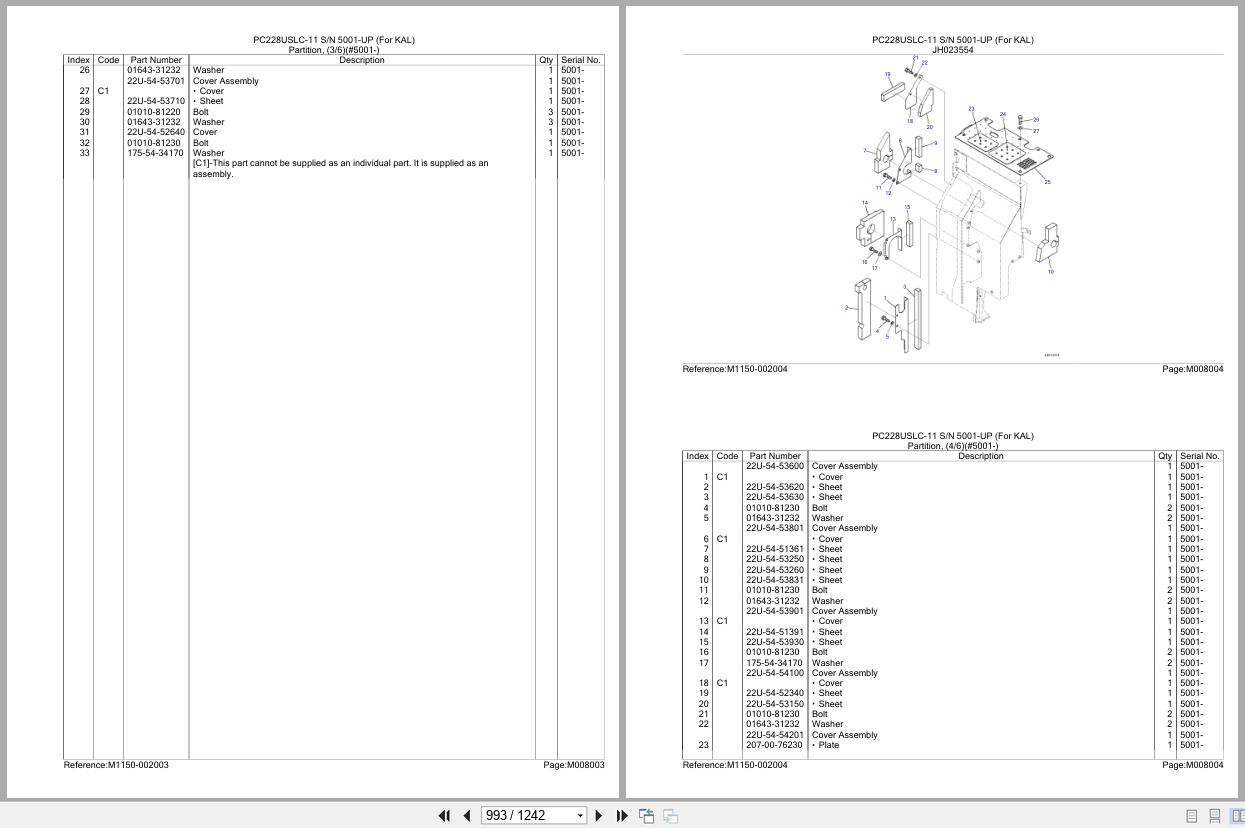Click the exploded parts diagram JH023554
The height and width of the screenshot is (828, 1245).
(952, 208)
